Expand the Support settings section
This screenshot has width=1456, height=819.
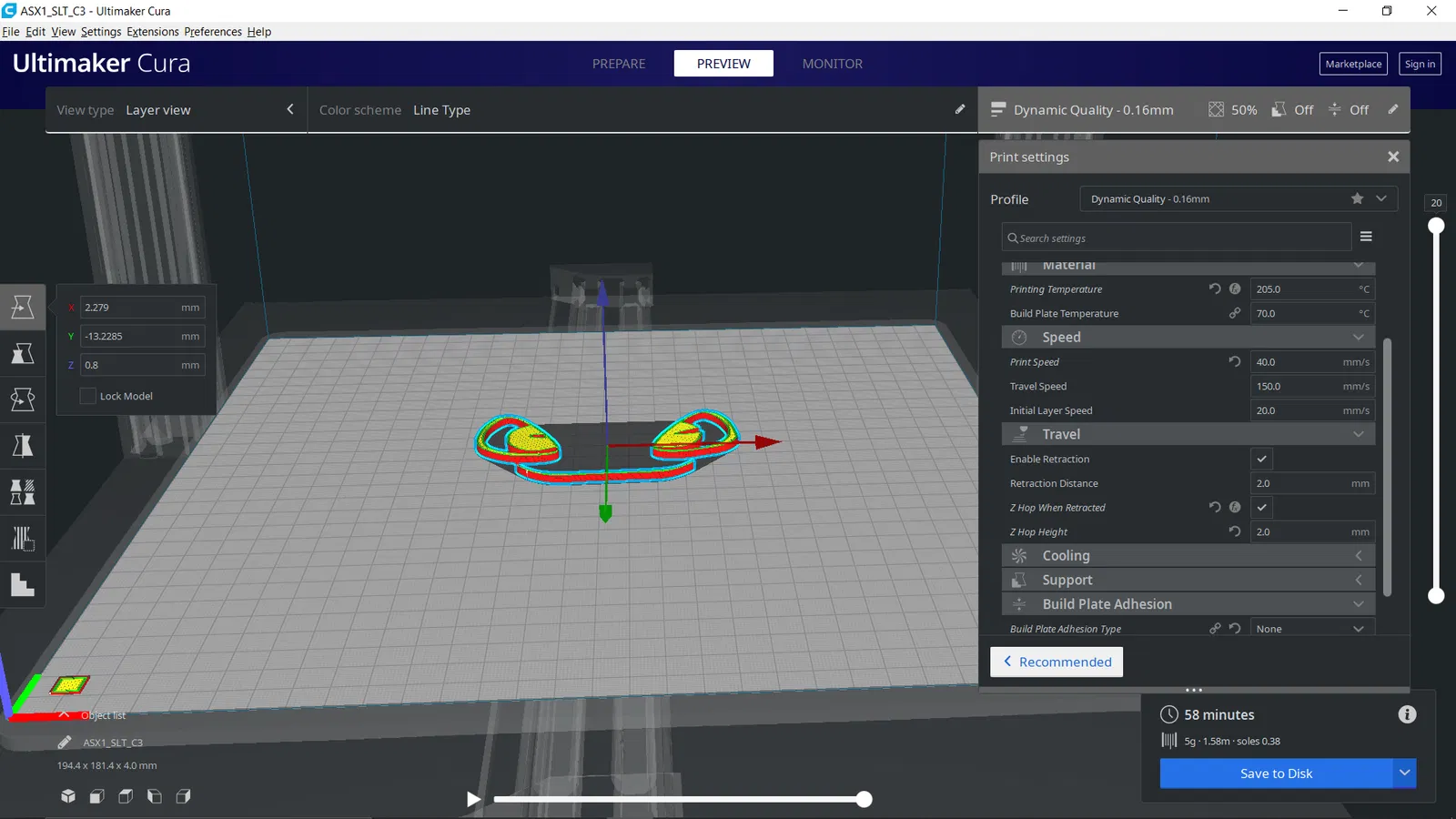1188,580
